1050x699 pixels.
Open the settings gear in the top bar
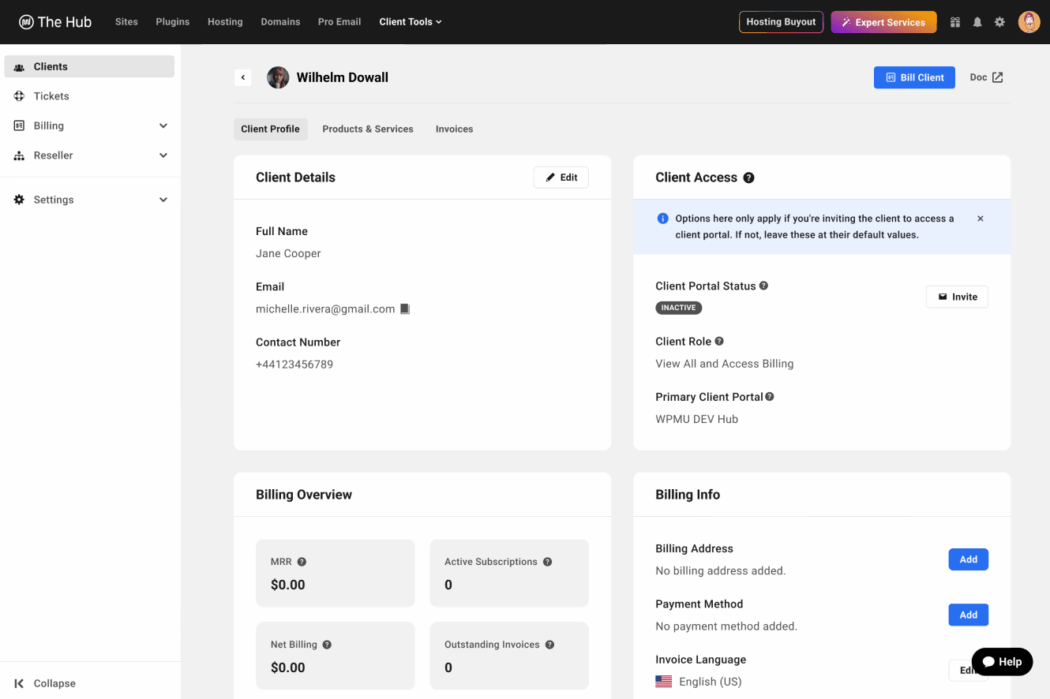(999, 21)
